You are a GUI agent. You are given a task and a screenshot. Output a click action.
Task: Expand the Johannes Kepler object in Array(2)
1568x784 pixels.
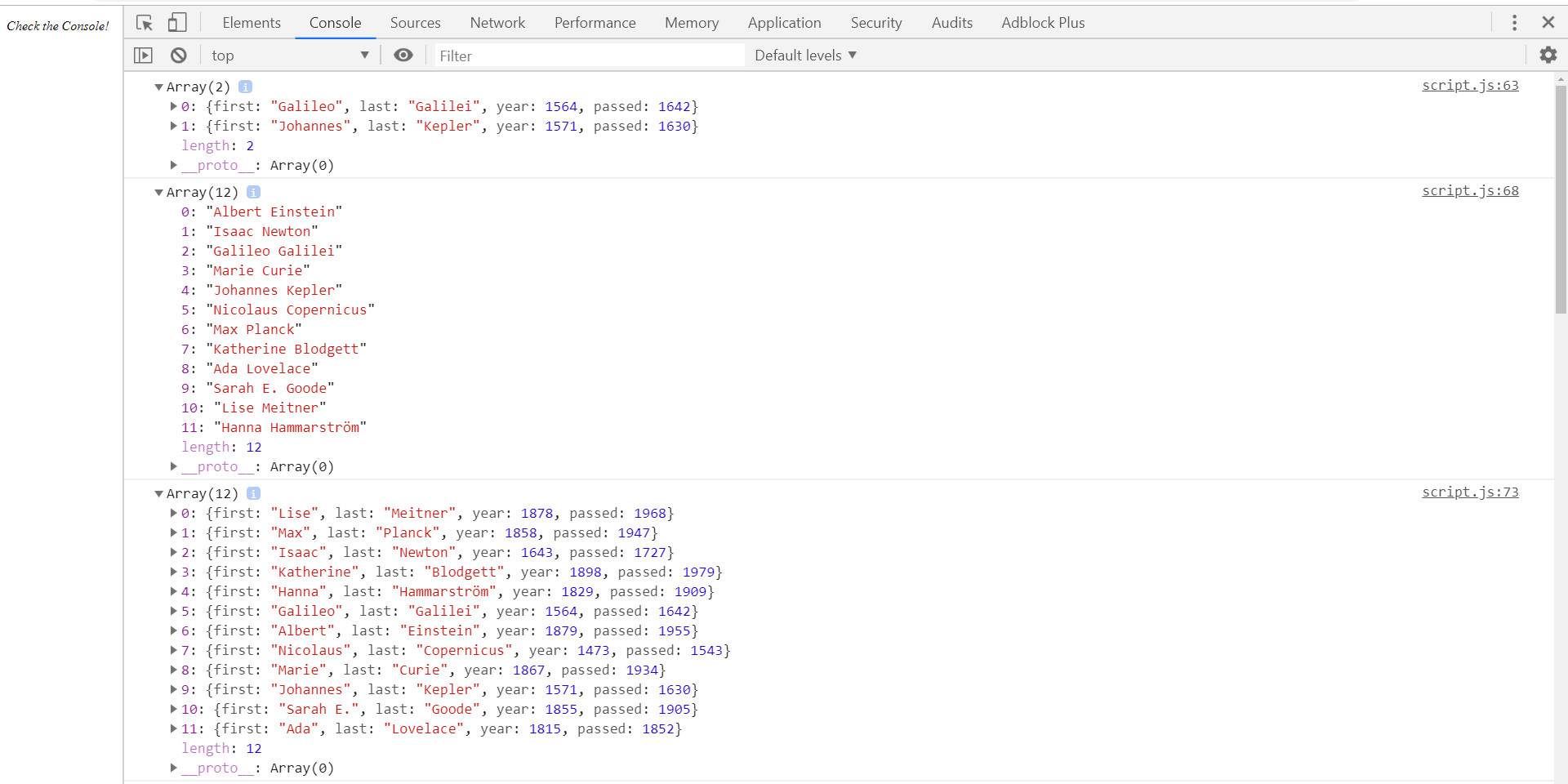[x=173, y=126]
